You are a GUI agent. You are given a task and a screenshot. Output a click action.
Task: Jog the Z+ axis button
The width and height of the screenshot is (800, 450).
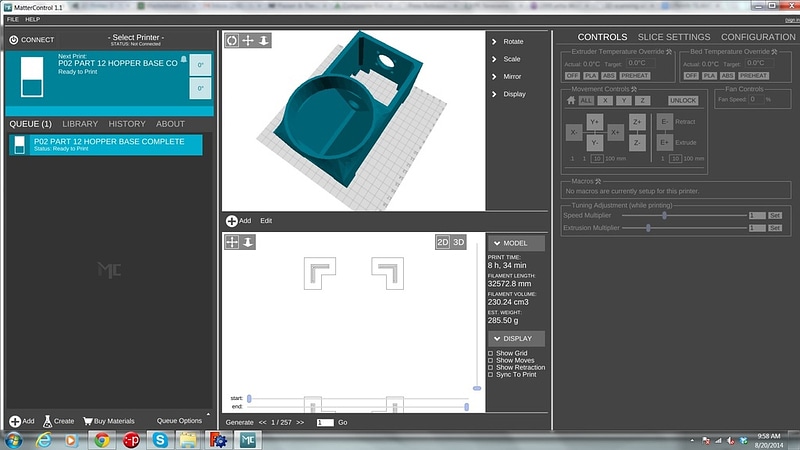(637, 122)
